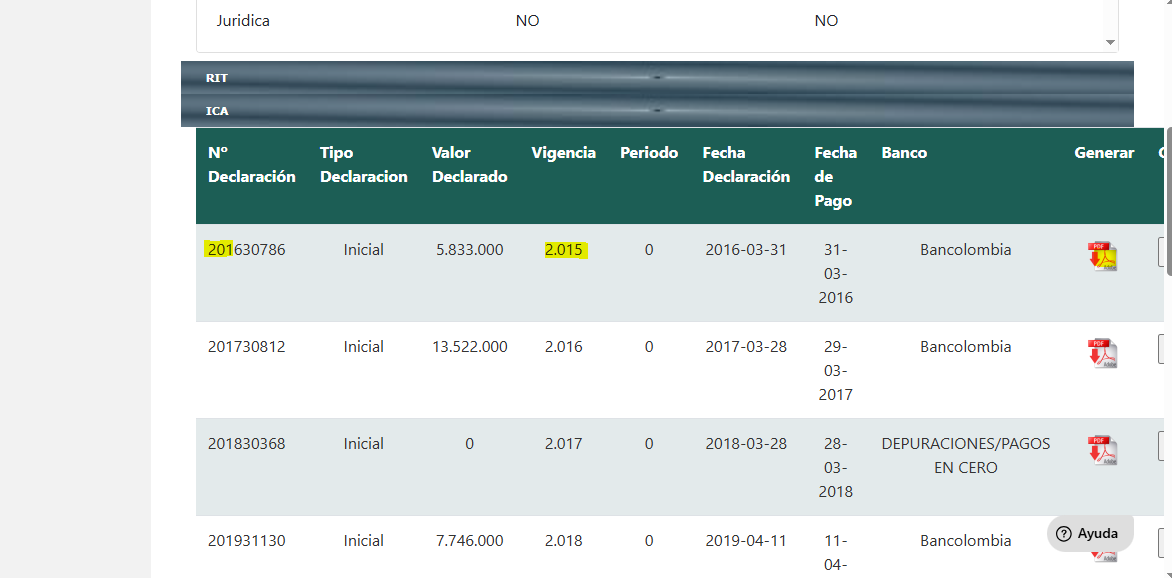Click the Valor Declarado column header
This screenshot has width=1172, height=578.
point(469,165)
